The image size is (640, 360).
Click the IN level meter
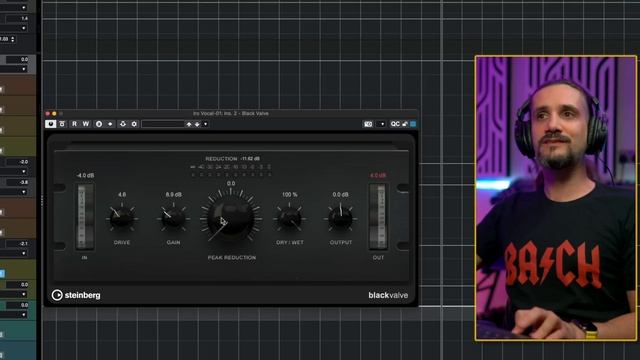(85, 217)
